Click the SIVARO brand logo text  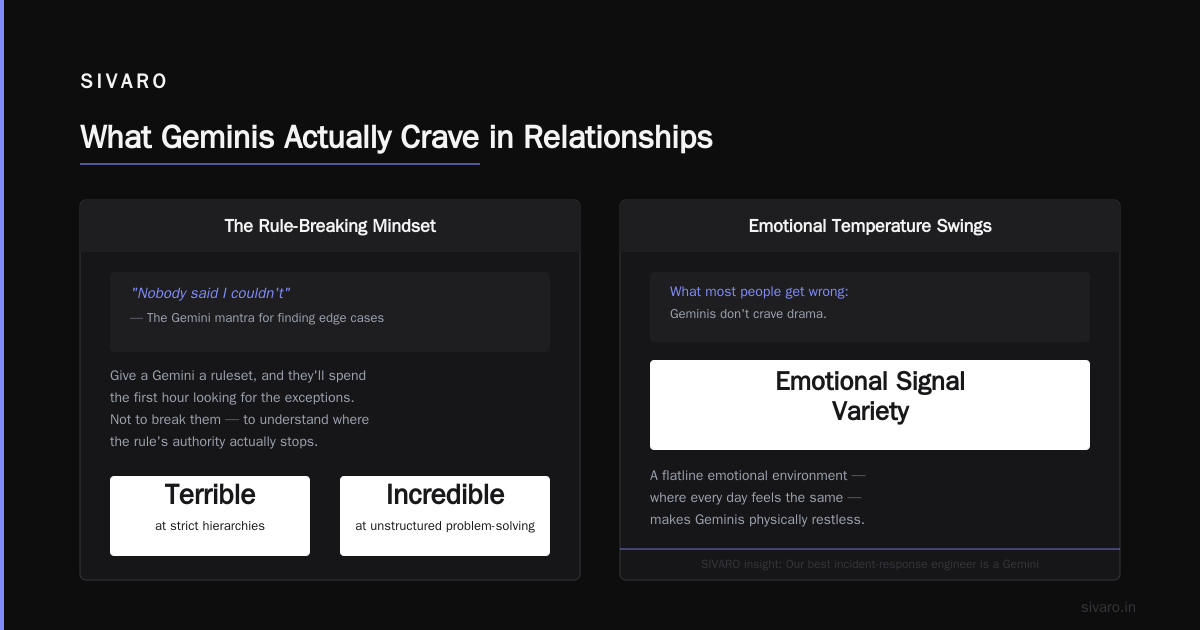(124, 82)
